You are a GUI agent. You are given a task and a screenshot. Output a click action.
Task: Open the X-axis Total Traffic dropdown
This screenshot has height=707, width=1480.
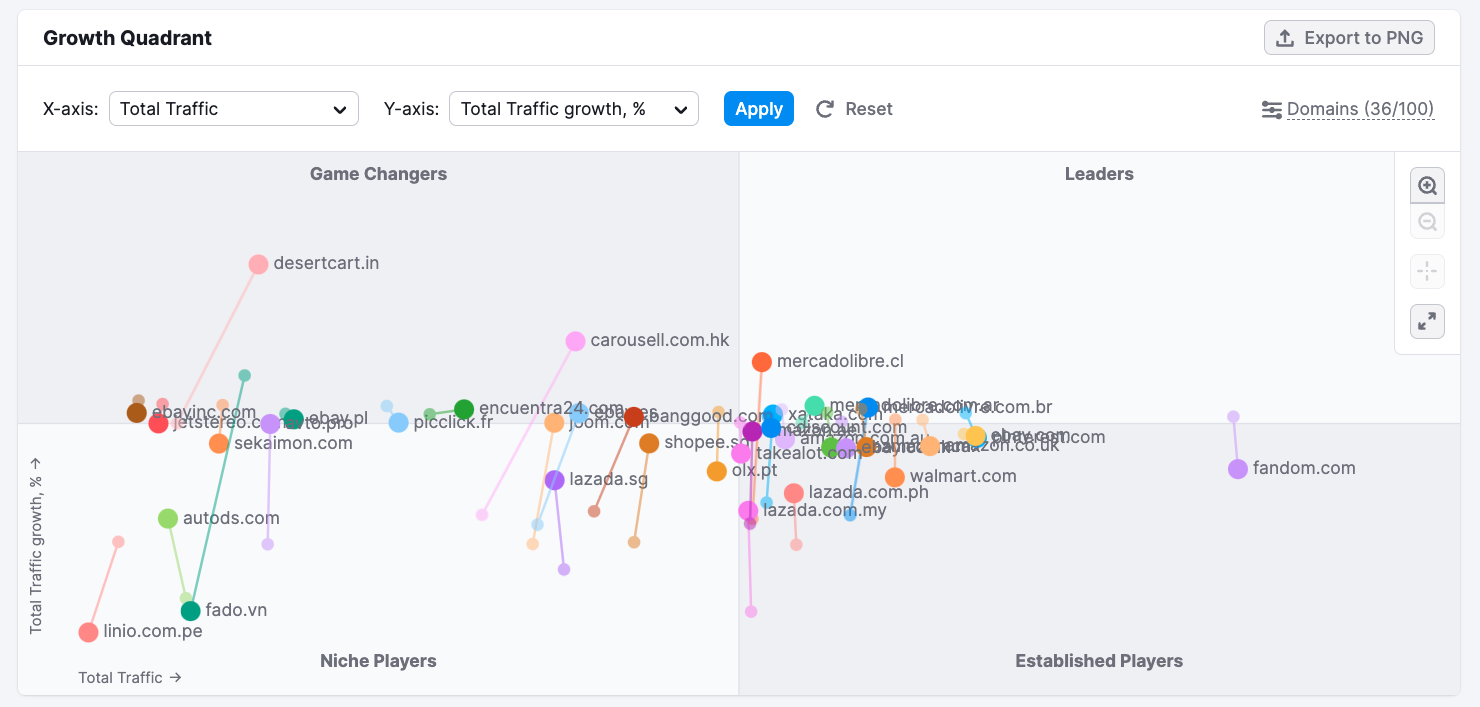(233, 108)
